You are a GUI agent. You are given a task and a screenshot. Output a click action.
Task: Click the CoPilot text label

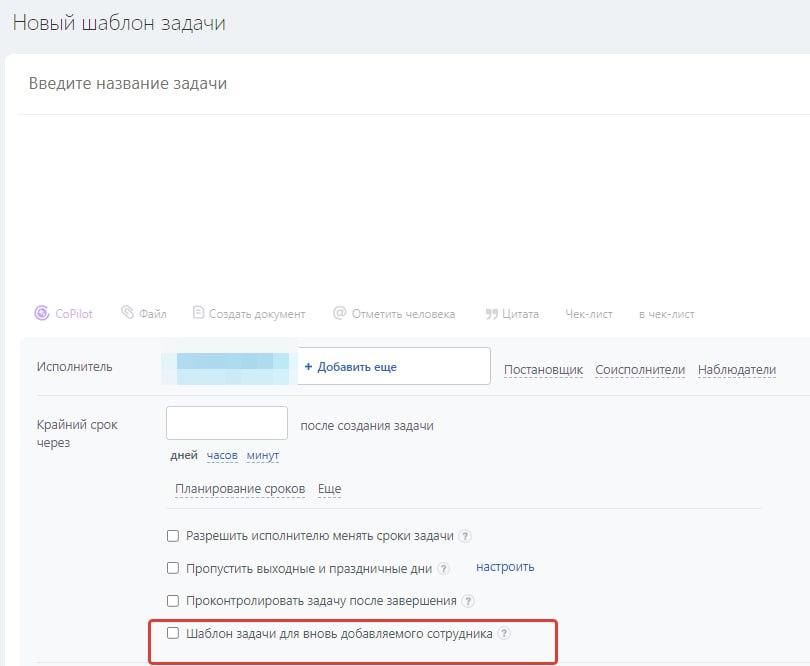(74, 314)
